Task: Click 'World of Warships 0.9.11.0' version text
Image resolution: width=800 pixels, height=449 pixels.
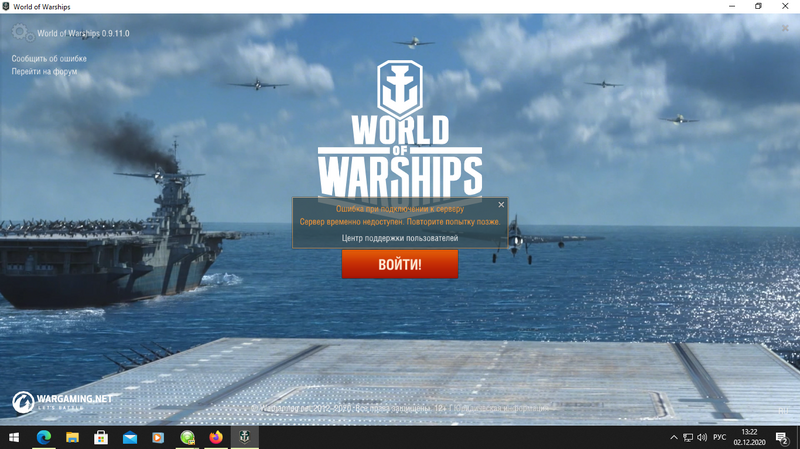Action: tap(83, 34)
